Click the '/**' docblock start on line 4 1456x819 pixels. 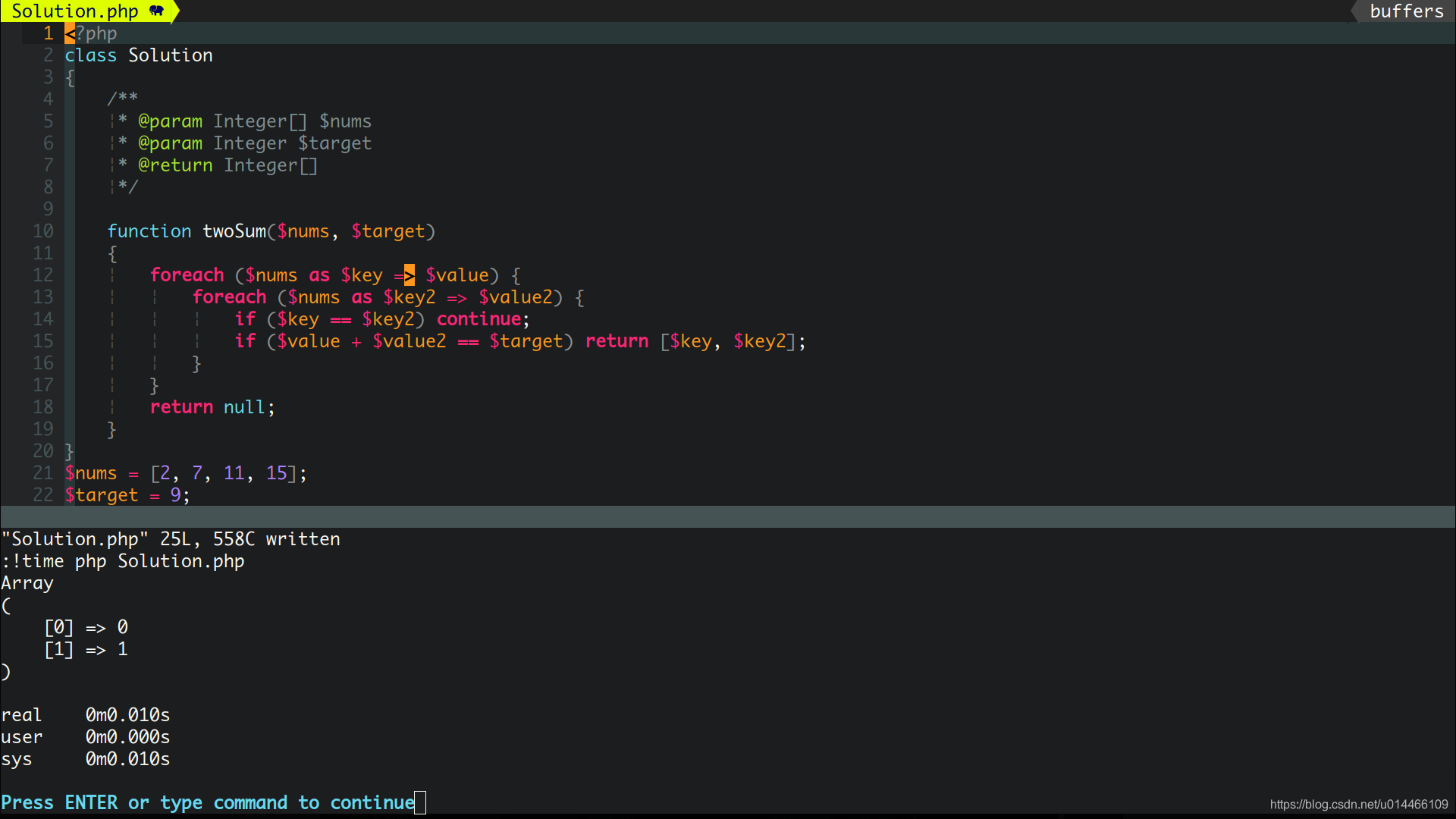pyautogui.click(x=123, y=99)
